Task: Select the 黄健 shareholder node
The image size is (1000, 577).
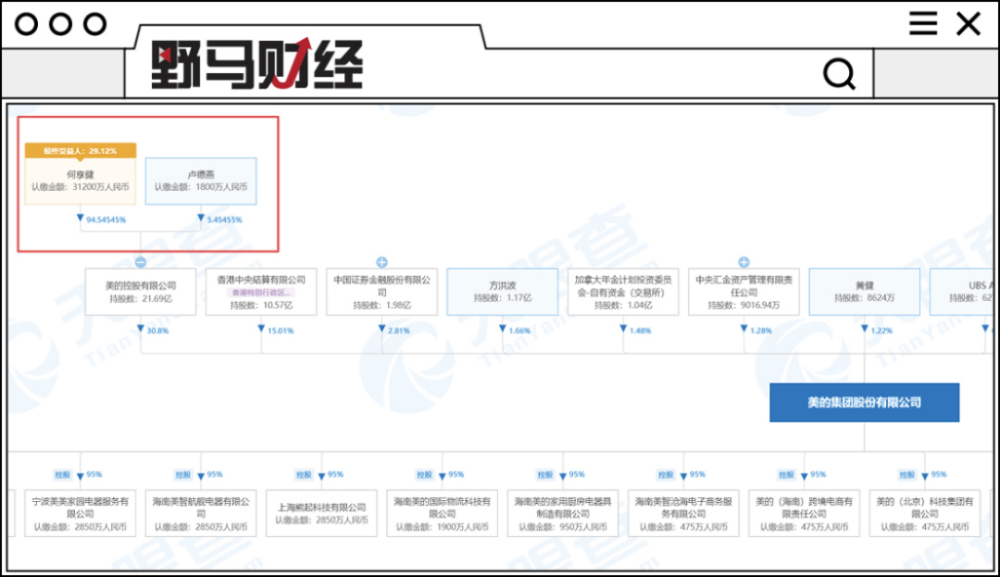Action: (x=865, y=292)
